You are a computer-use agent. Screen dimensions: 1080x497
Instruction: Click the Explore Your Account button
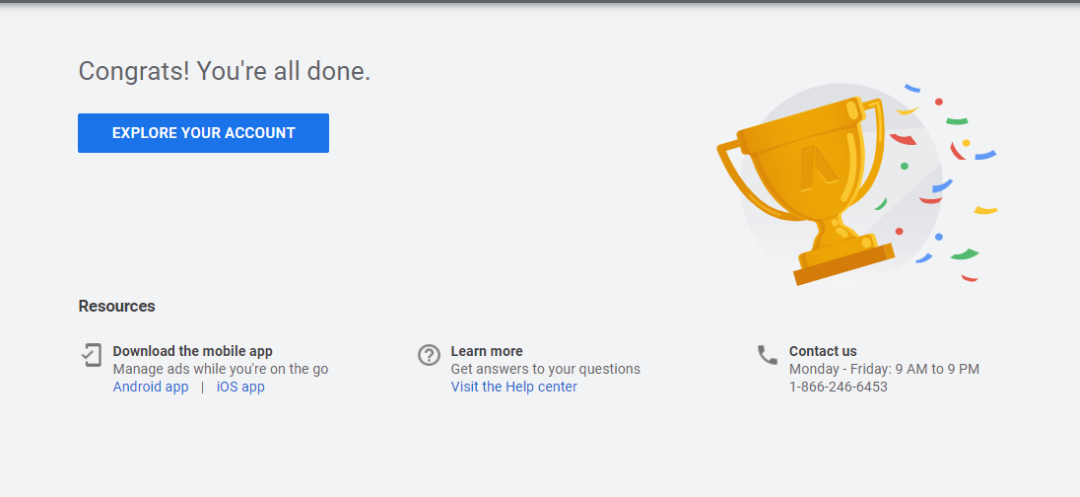coord(203,133)
